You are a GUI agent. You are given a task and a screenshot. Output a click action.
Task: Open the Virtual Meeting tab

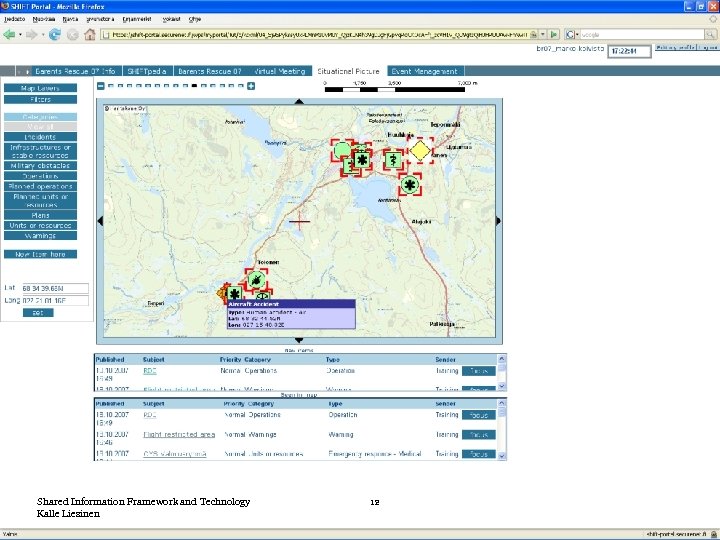click(280, 72)
